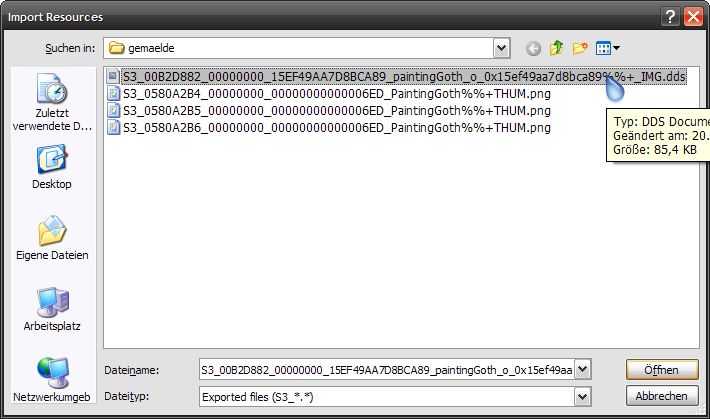Click inside the Dateiname text field
The height and width of the screenshot is (419, 710).
click(385, 370)
